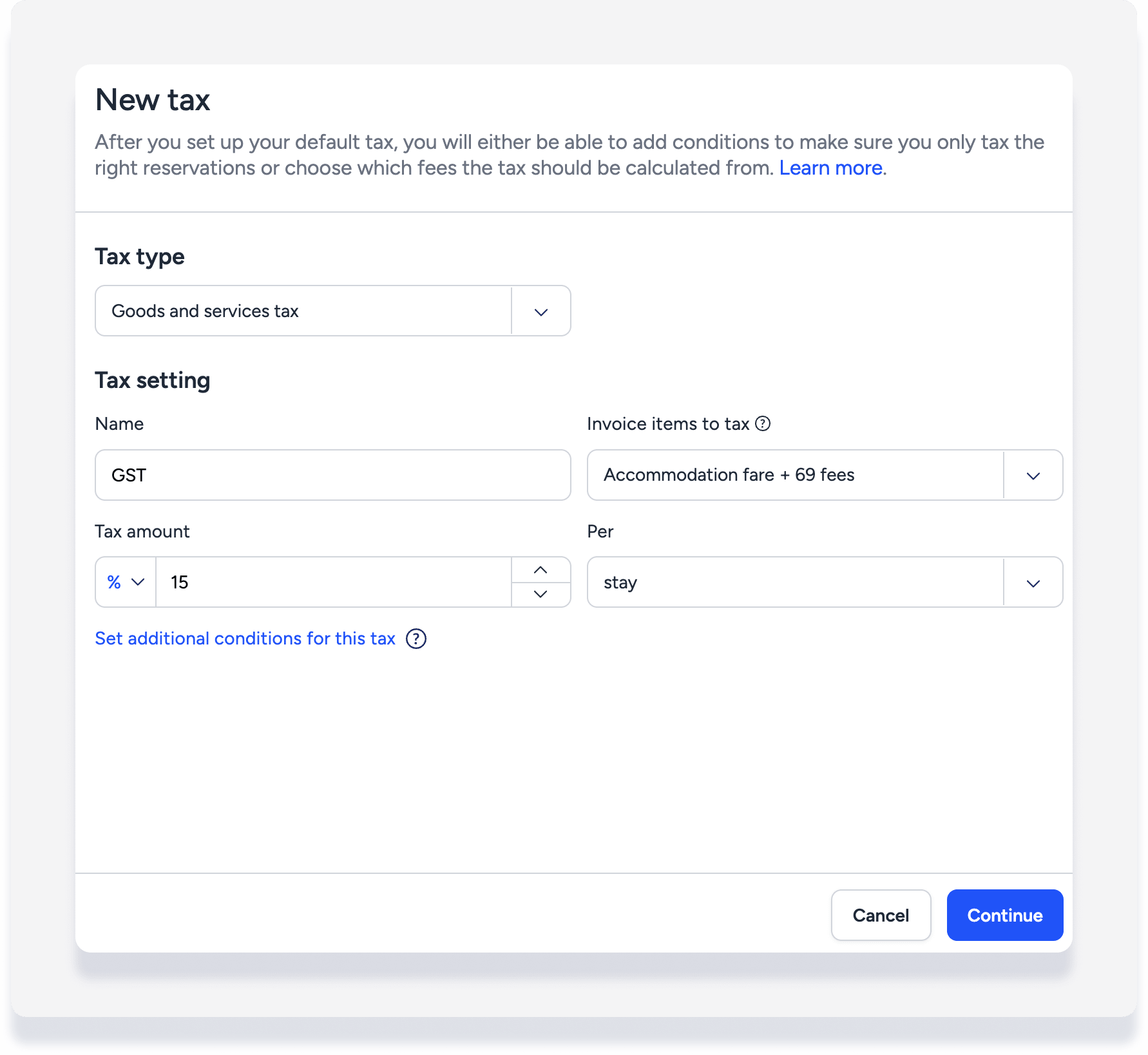The height and width of the screenshot is (1055, 1148).
Task: Click chevron arrow of Invoice items dropdown
Action: (x=1033, y=476)
